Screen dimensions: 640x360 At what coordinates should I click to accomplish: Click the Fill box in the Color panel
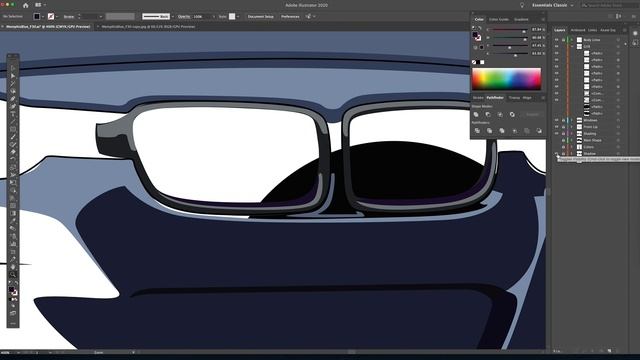(x=475, y=35)
